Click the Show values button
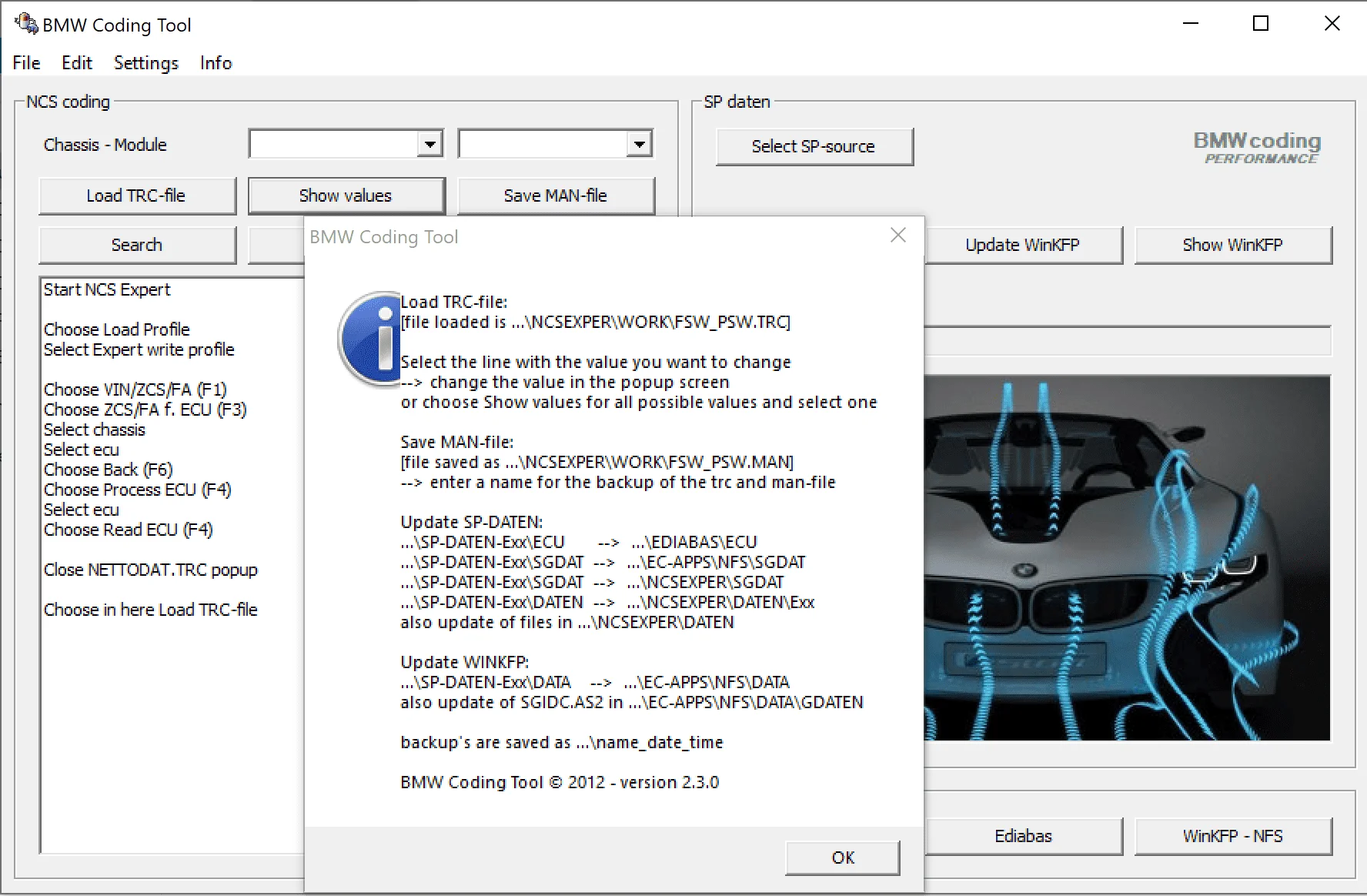The width and height of the screenshot is (1367, 896). point(346,196)
